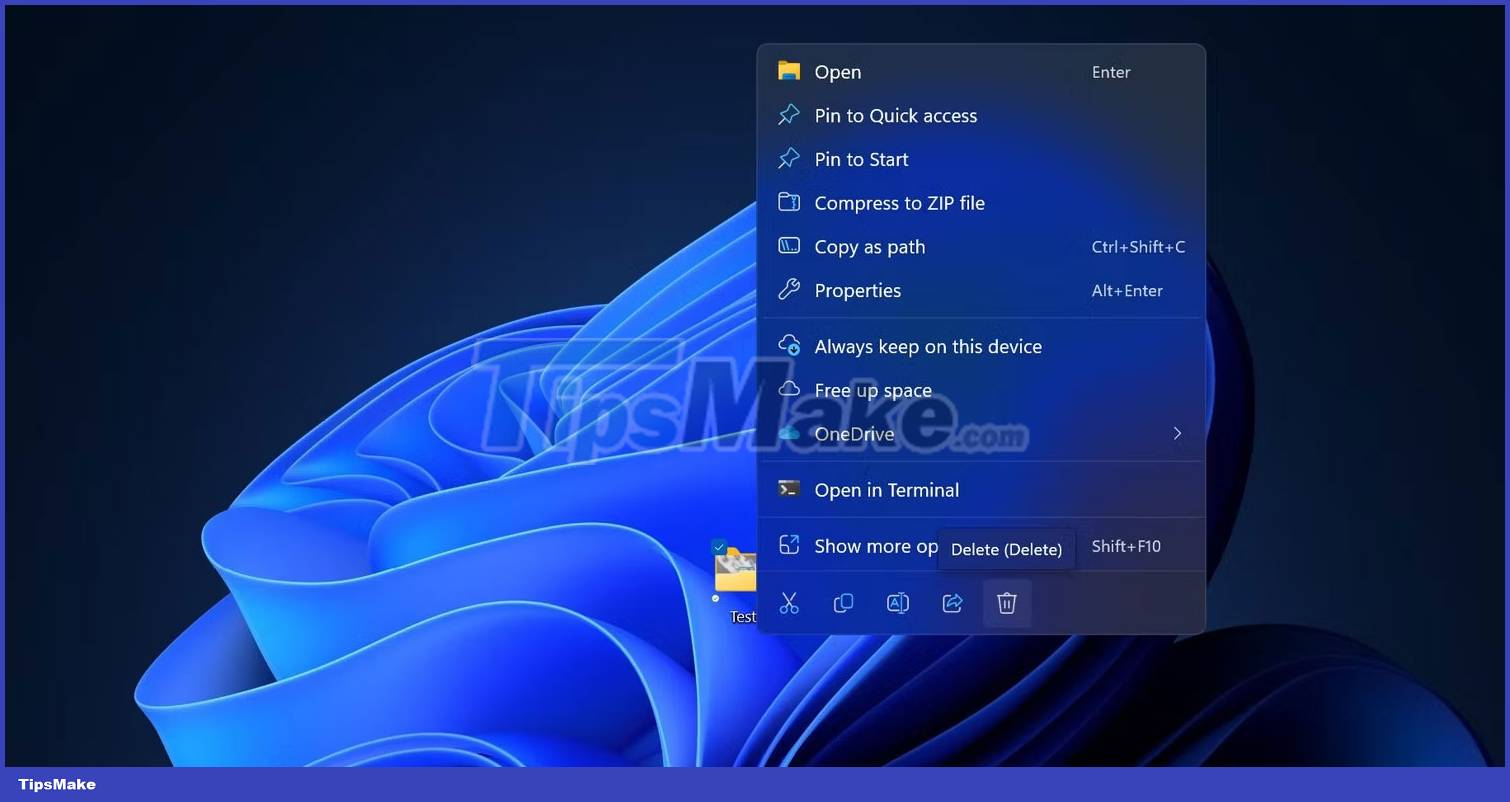
Task: Click the Rename icon
Action: (x=897, y=603)
